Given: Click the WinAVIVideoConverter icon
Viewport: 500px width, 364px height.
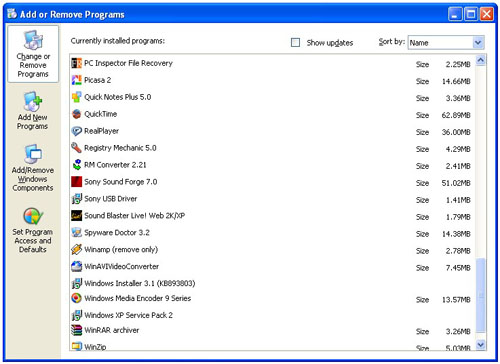Looking at the screenshot, I should click(76, 266).
